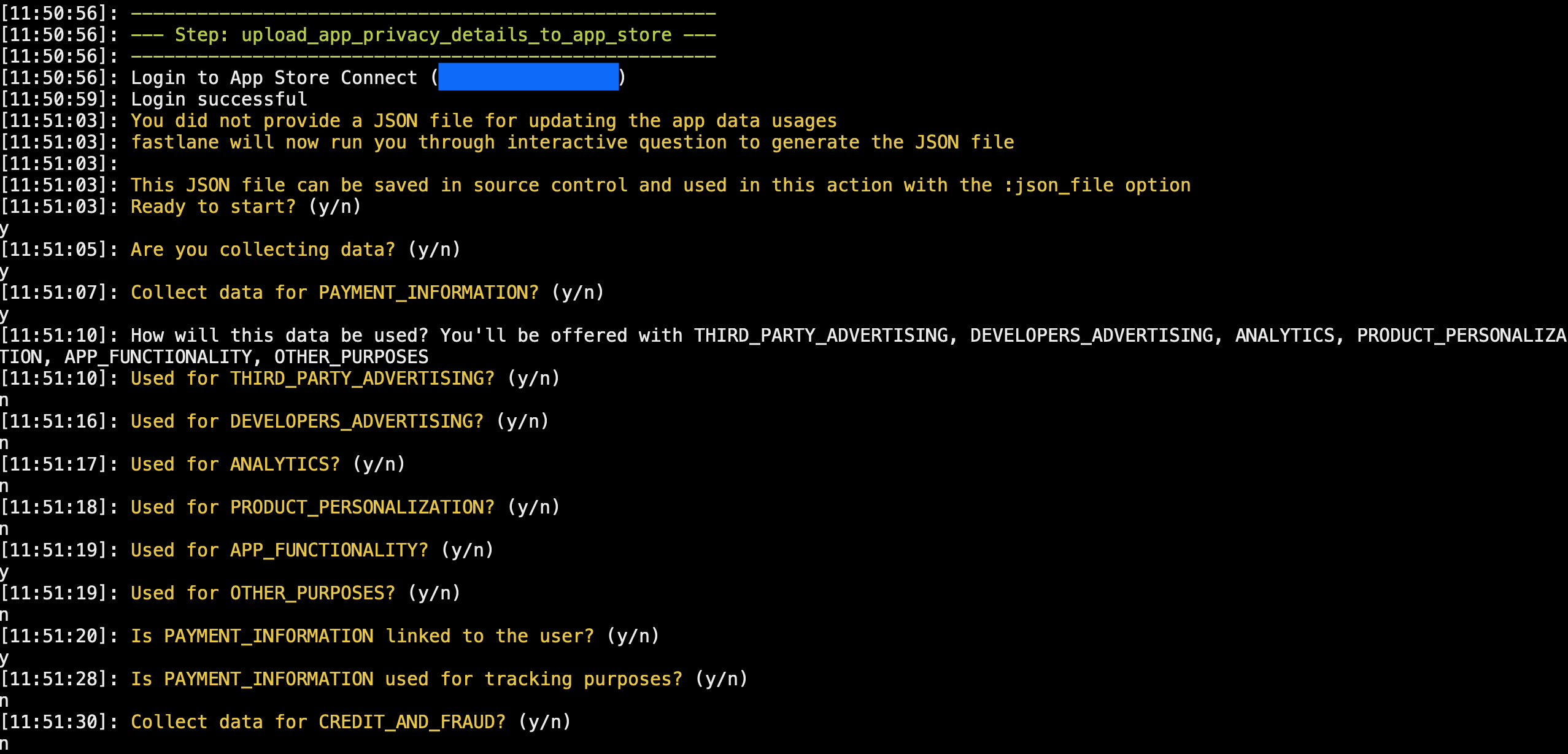Screen dimensions: 1568x754
Task: Click the "Ready to start?" prompt
Action: tap(245, 207)
